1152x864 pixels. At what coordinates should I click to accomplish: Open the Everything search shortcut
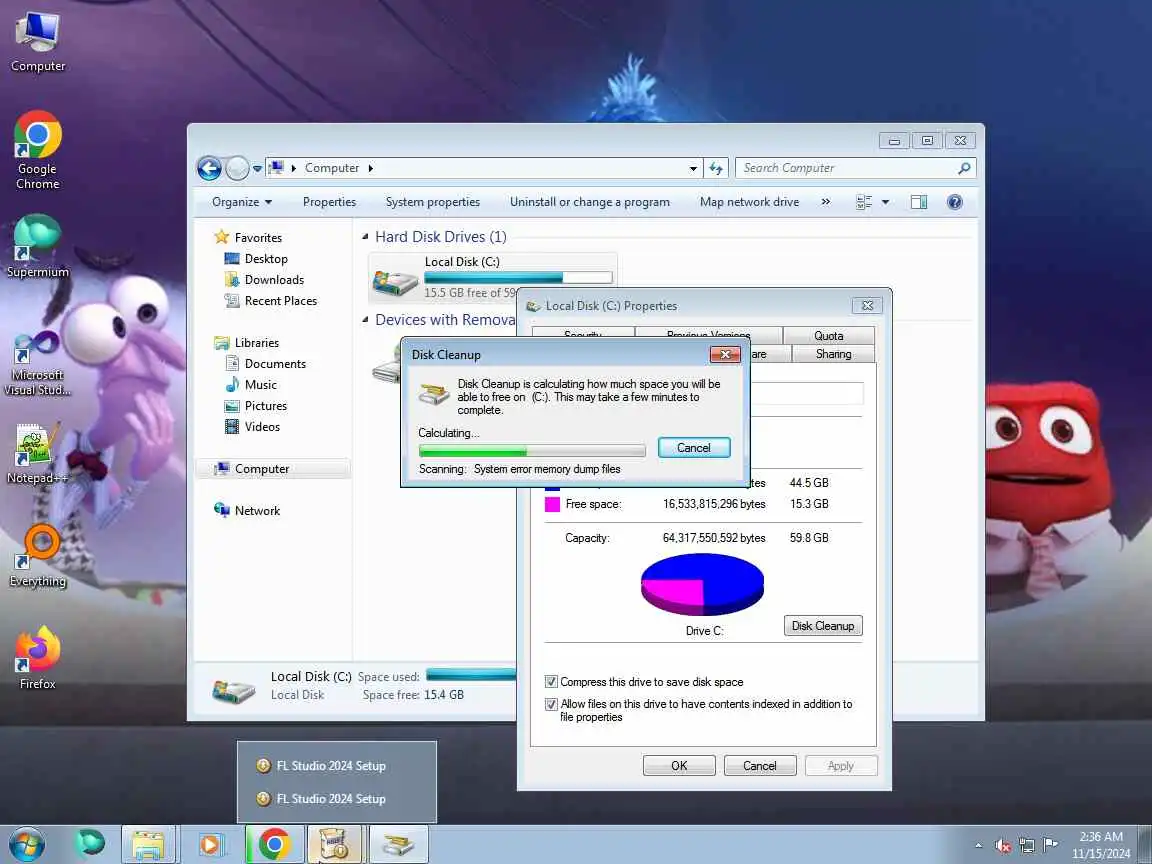tap(37, 556)
